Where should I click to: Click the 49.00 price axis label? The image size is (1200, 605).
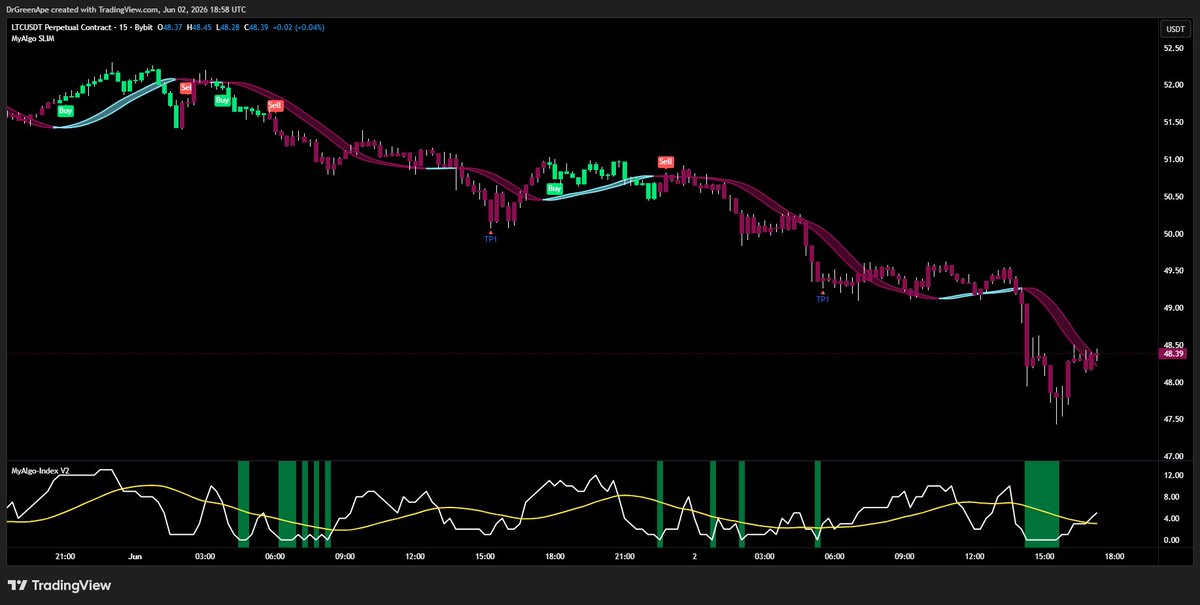click(x=1174, y=309)
